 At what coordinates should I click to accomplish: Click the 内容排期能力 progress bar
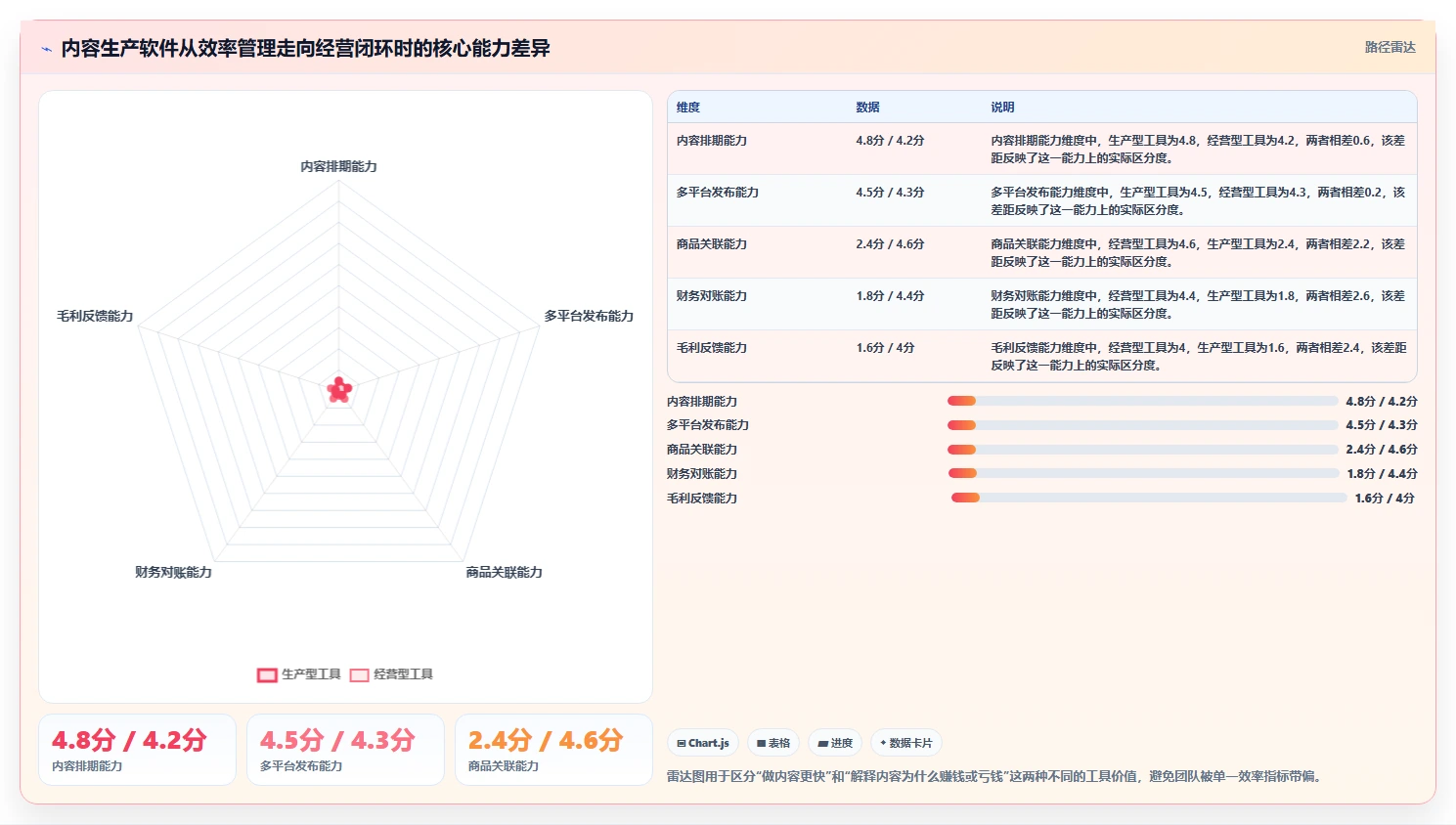[1142, 401]
